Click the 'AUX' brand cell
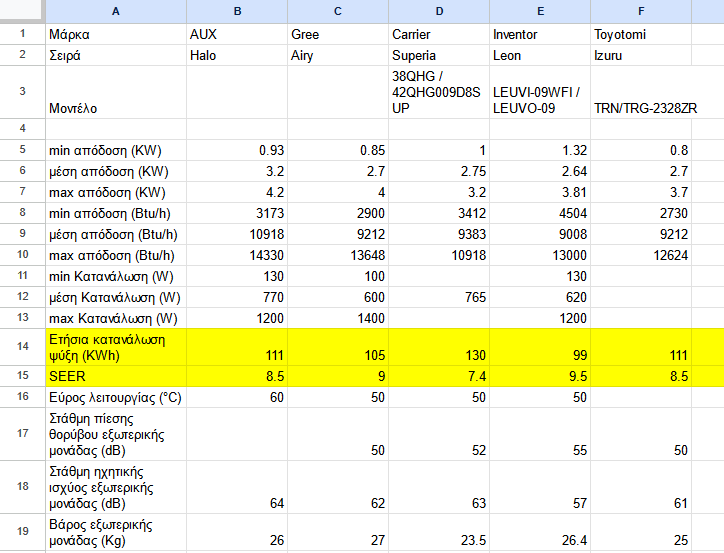Image resolution: width=724 pixels, height=553 pixels. pyautogui.click(x=237, y=34)
